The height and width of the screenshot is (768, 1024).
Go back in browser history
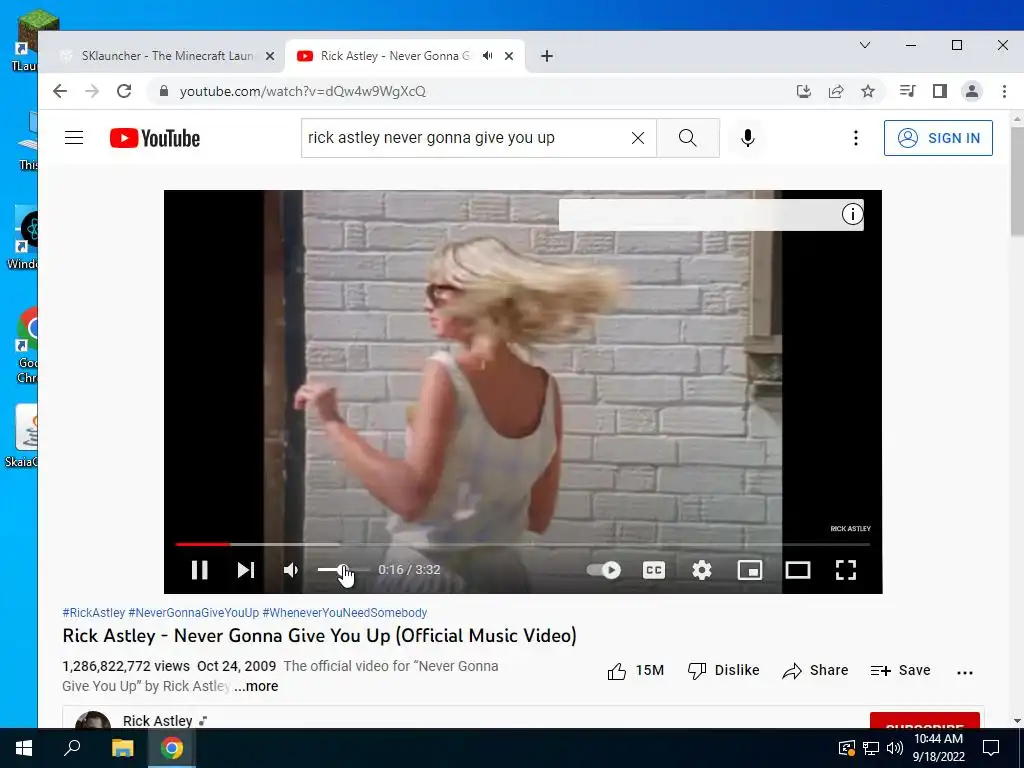point(60,91)
